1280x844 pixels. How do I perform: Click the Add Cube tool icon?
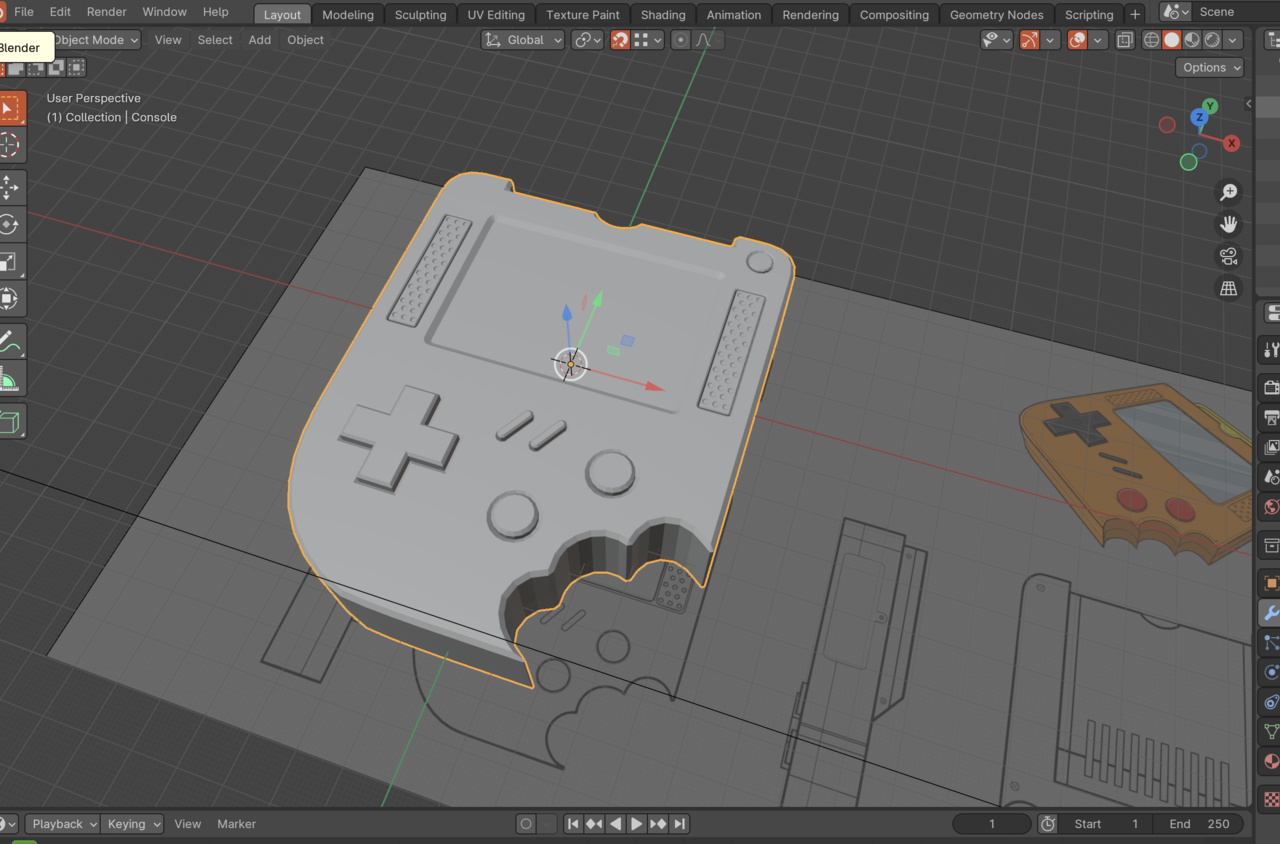tap(10, 421)
